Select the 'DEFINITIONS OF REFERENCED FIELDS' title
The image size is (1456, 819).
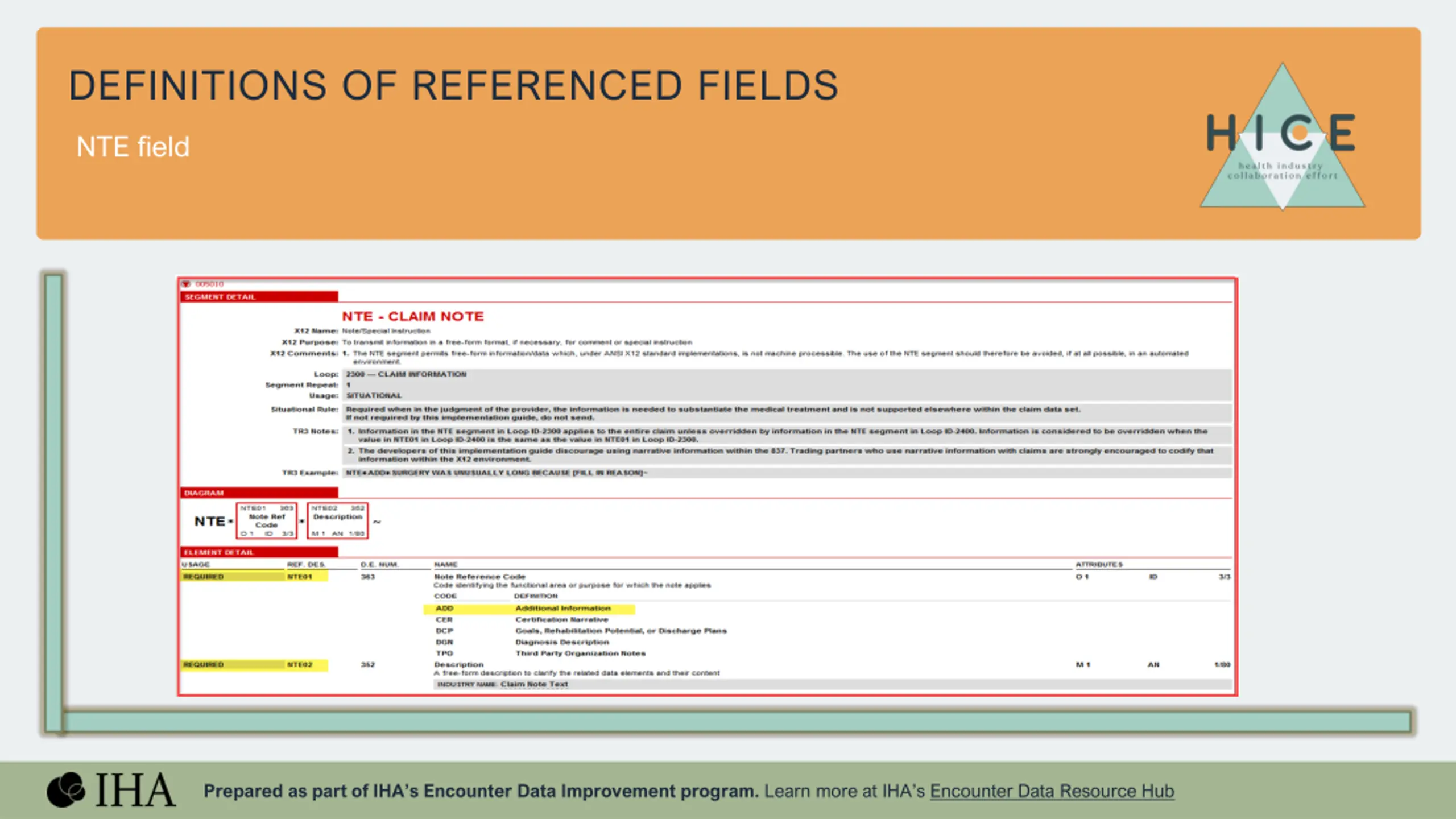tap(453, 85)
